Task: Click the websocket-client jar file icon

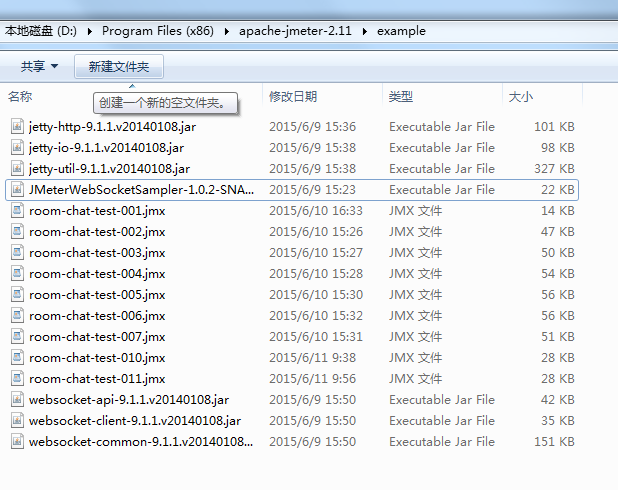Action: (17, 421)
